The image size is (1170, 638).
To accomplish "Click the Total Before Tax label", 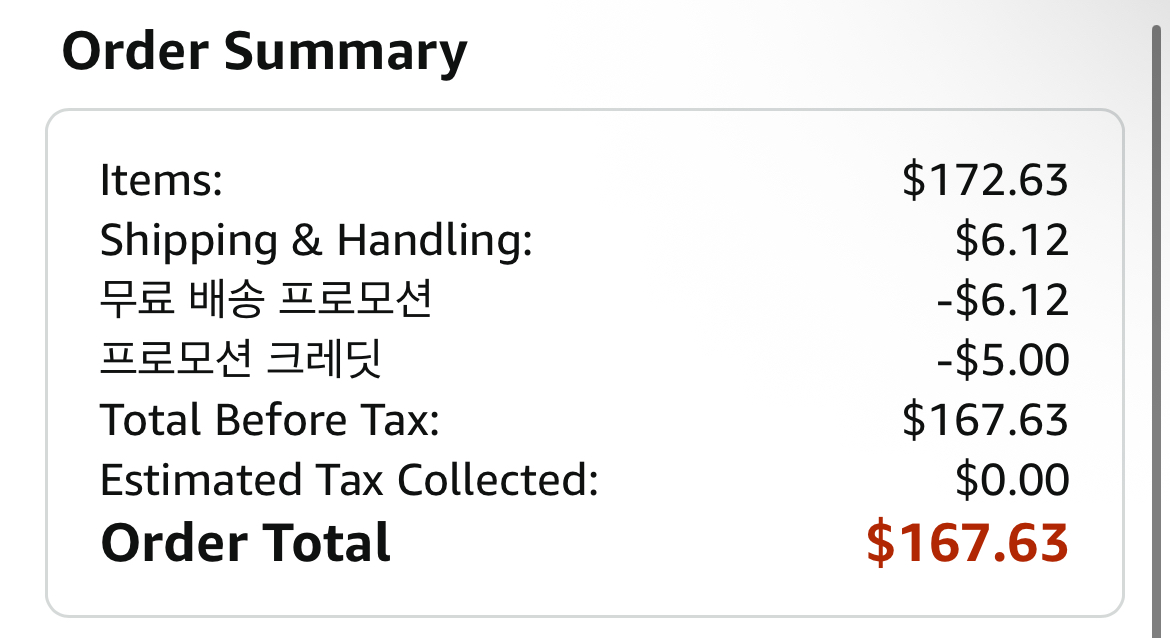I will point(270,420).
